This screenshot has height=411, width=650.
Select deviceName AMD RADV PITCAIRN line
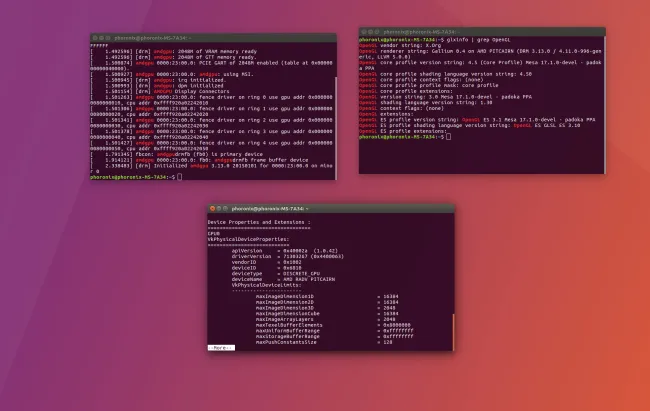[283, 280]
